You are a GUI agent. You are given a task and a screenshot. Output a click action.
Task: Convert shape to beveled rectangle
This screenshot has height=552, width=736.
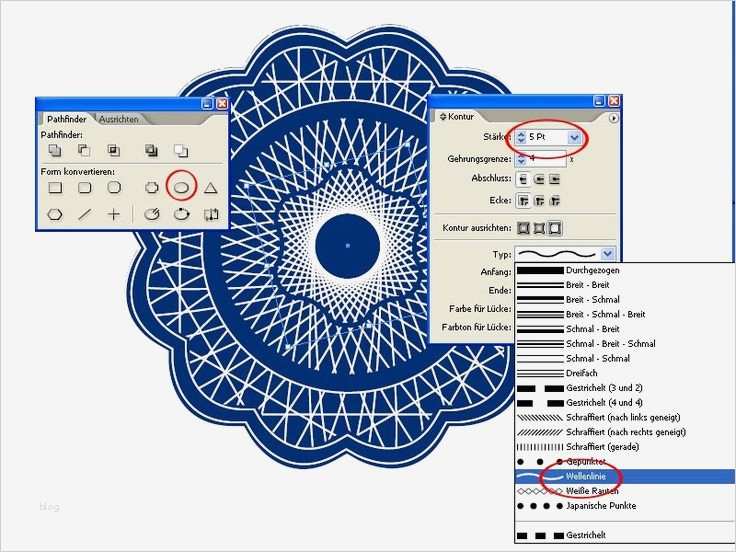click(114, 188)
